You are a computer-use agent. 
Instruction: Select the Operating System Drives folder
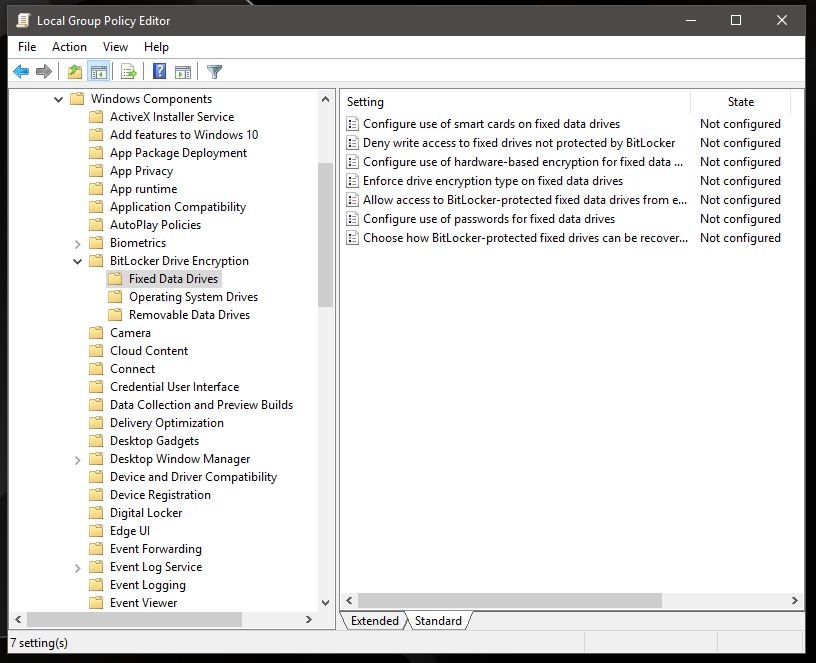pos(193,297)
